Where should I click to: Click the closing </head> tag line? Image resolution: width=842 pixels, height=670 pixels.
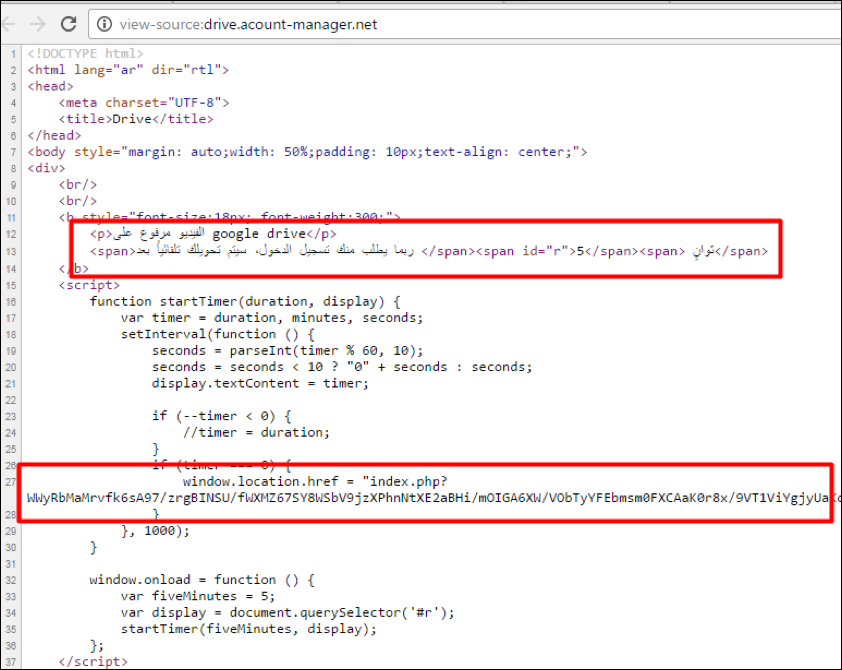[x=54, y=135]
